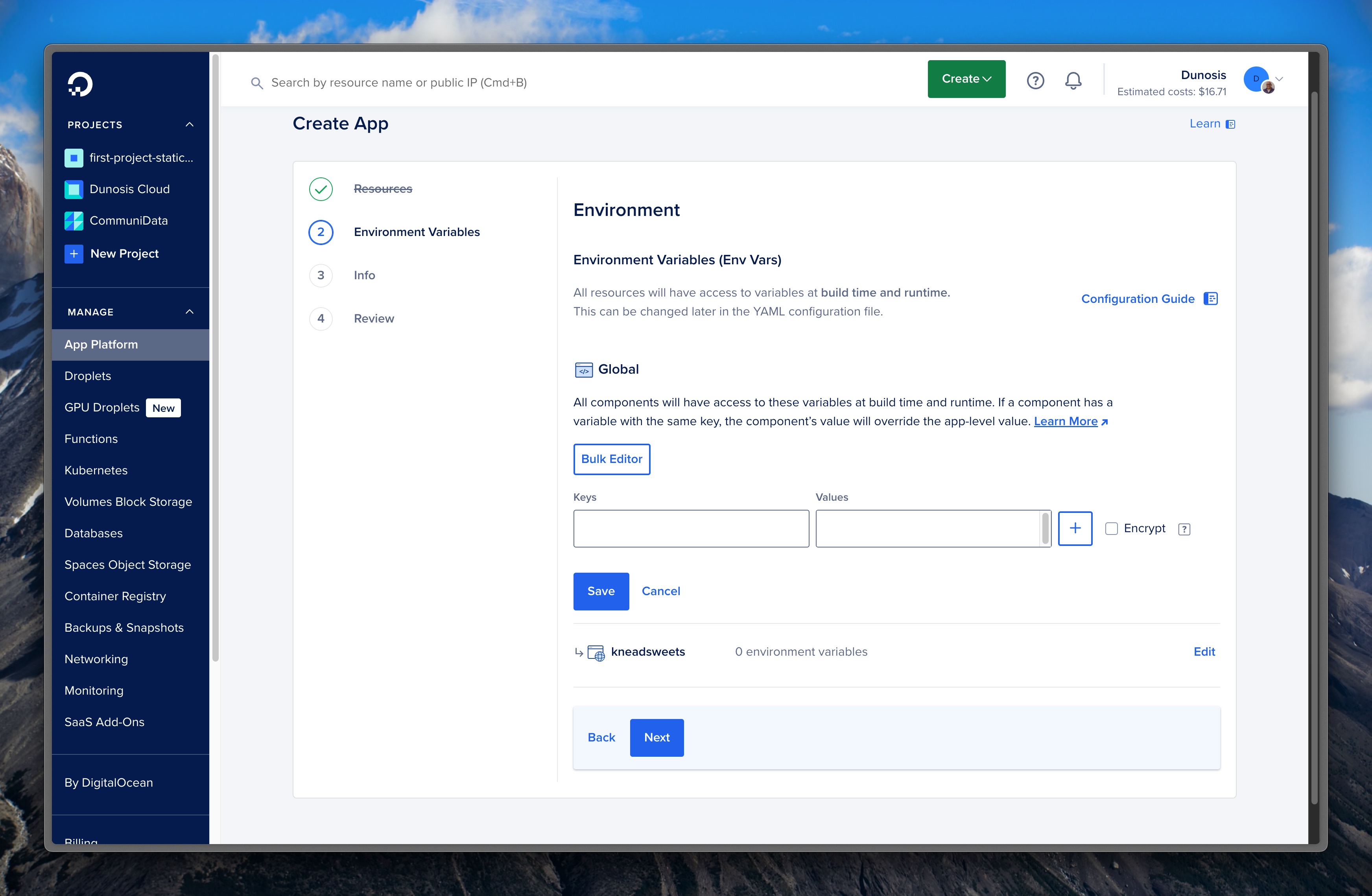Click the Learn document icon
This screenshot has height=896, width=1372.
[x=1231, y=124]
